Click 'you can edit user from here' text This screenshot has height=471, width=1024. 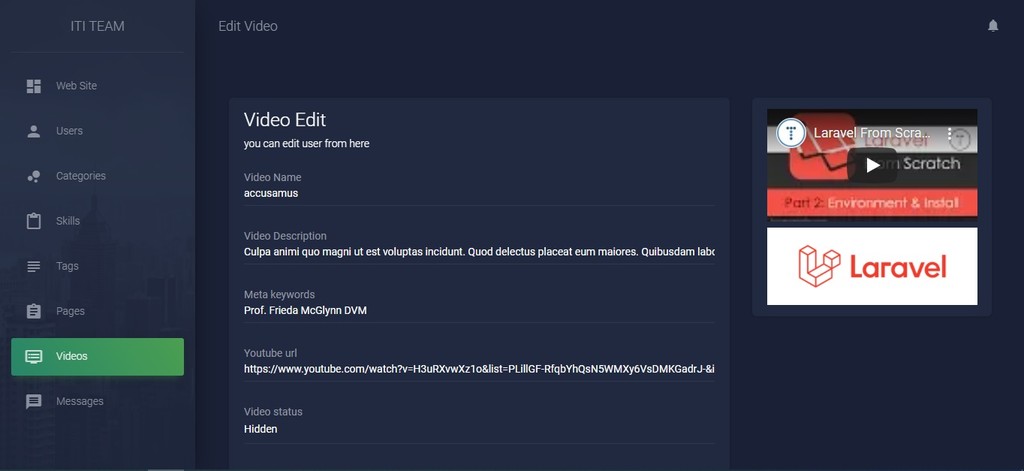pyautogui.click(x=306, y=144)
